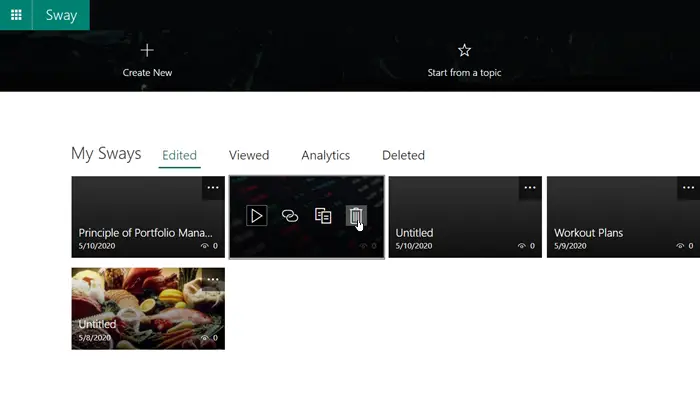This screenshot has width=700, height=404.
Task: Click the My Sways heading
Action: [106, 154]
